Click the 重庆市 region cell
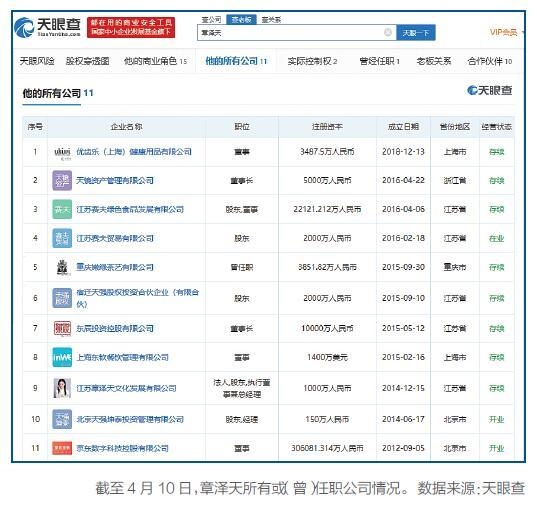This screenshot has height=514, width=537. [x=455, y=267]
